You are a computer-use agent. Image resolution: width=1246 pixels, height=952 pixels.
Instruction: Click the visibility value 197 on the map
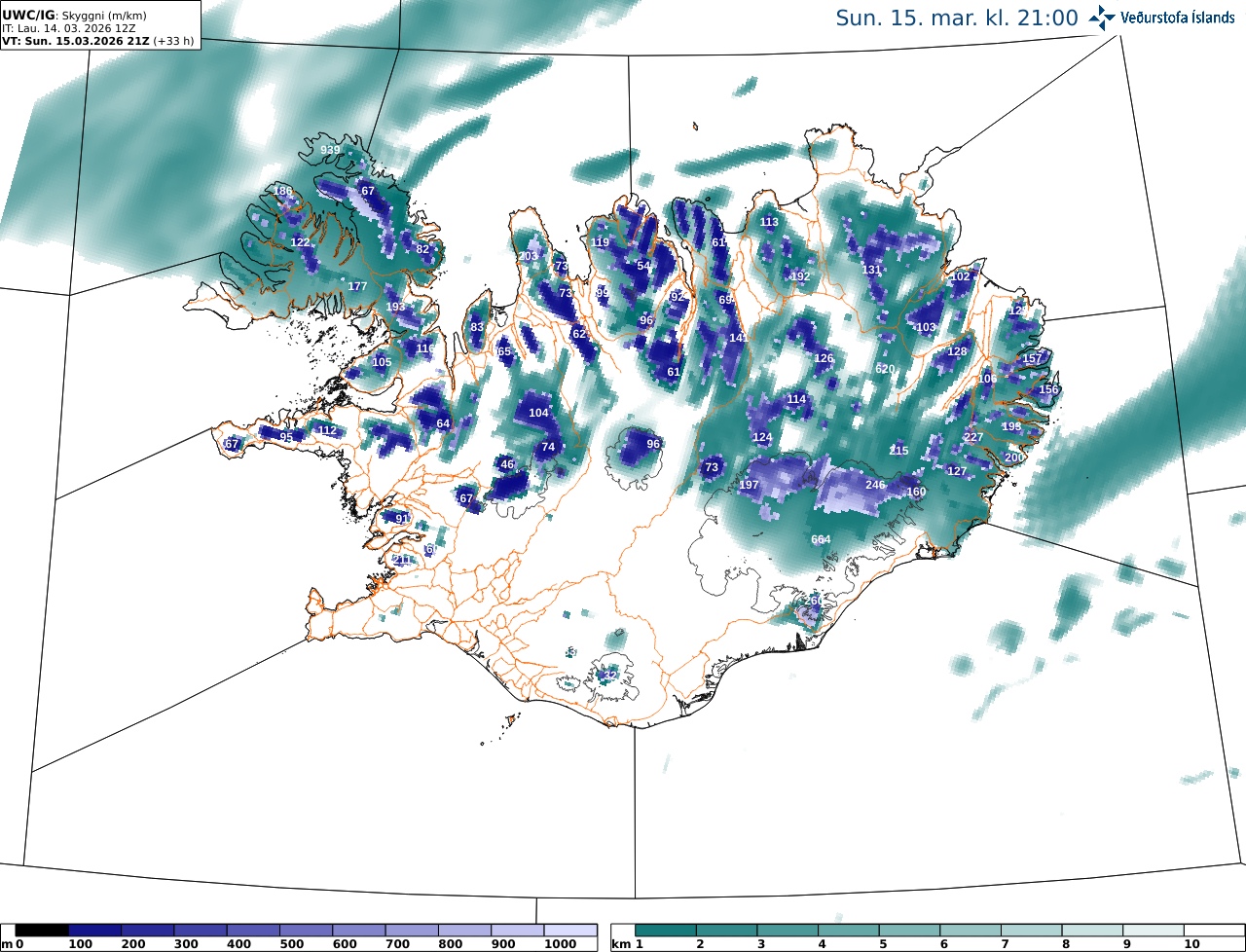(749, 485)
